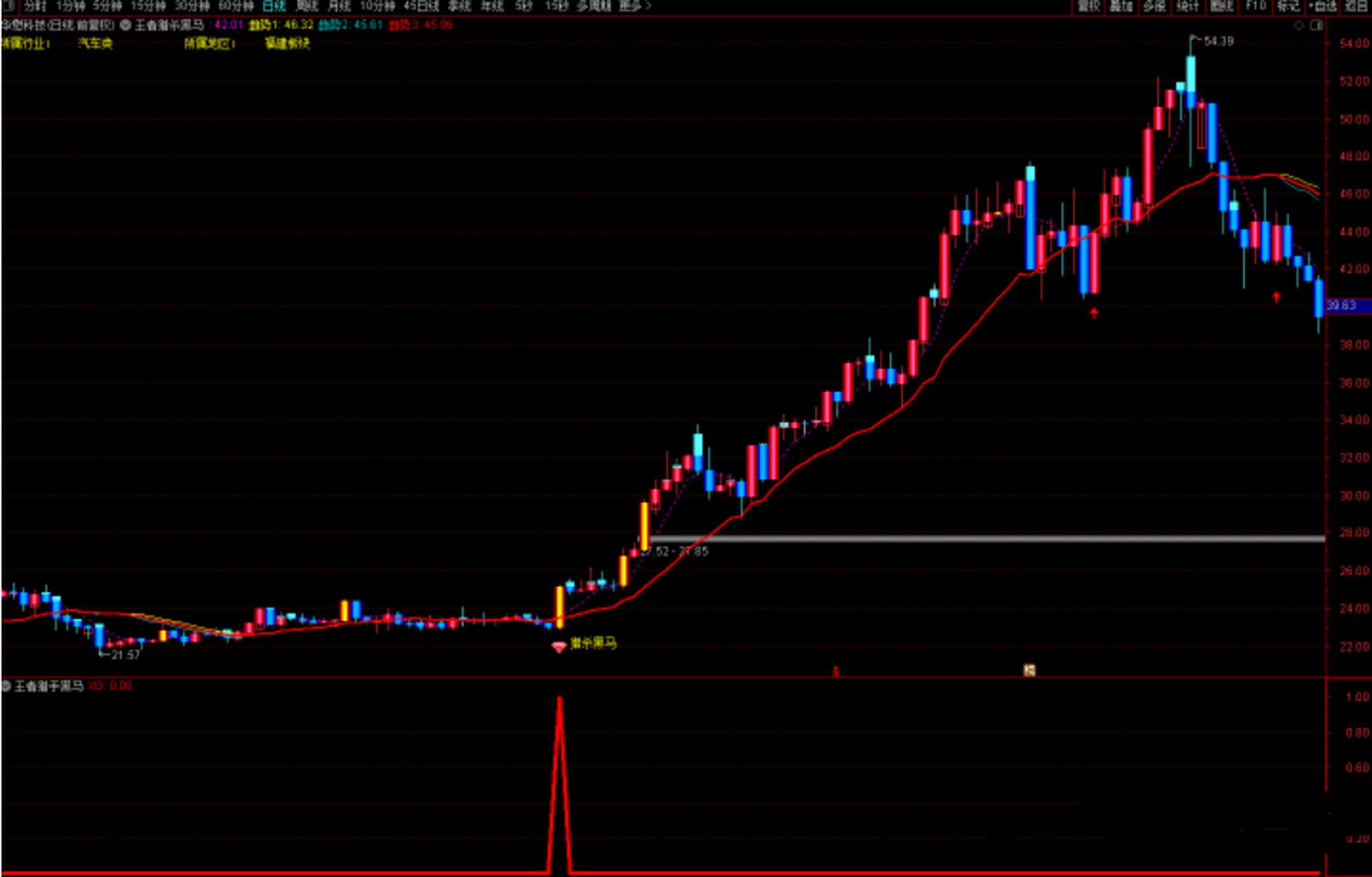Viewport: 1372px width, 877px height.
Task: Click the diamond icon at chart top-right
Action: [x=1298, y=25]
